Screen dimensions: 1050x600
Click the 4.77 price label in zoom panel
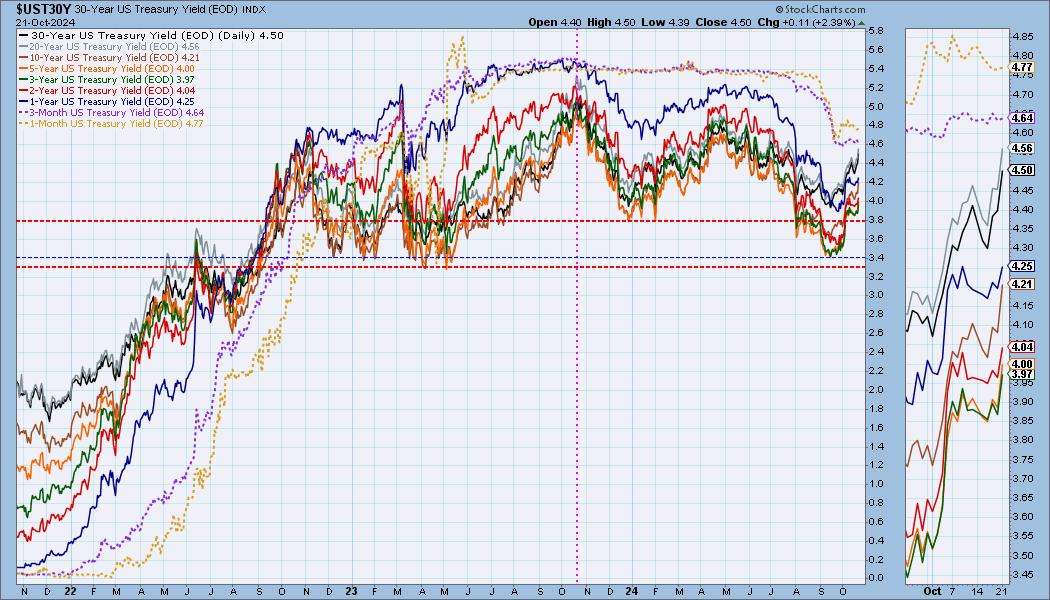[1022, 68]
